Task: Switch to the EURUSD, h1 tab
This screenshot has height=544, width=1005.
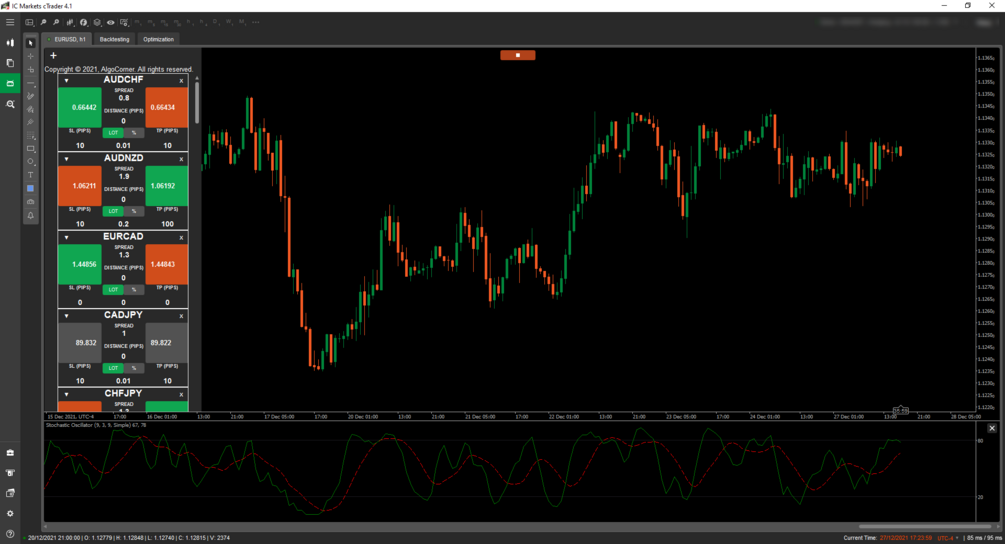Action: (x=67, y=39)
